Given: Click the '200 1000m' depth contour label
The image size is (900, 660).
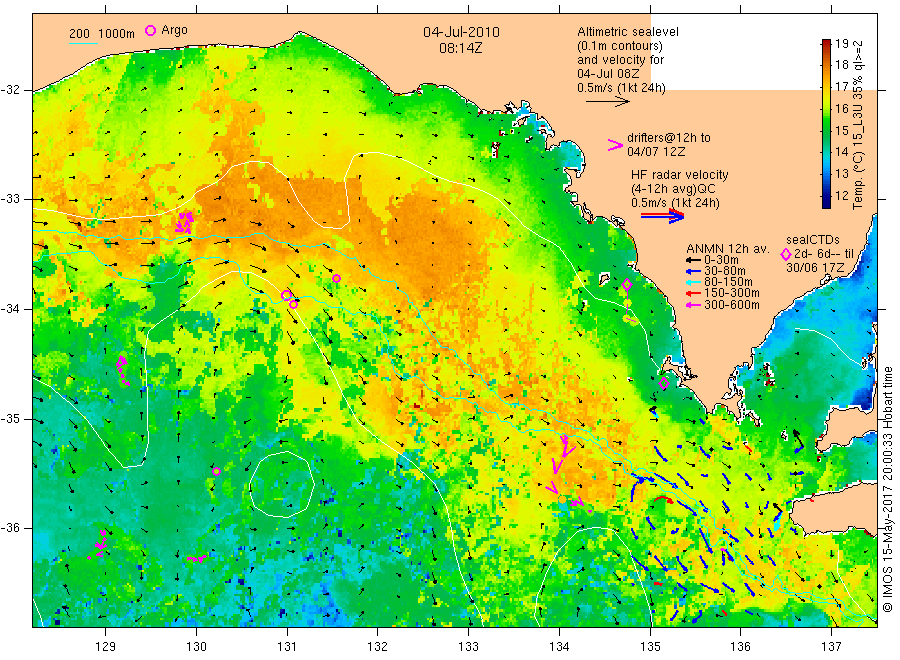Looking at the screenshot, I should coord(102,34).
